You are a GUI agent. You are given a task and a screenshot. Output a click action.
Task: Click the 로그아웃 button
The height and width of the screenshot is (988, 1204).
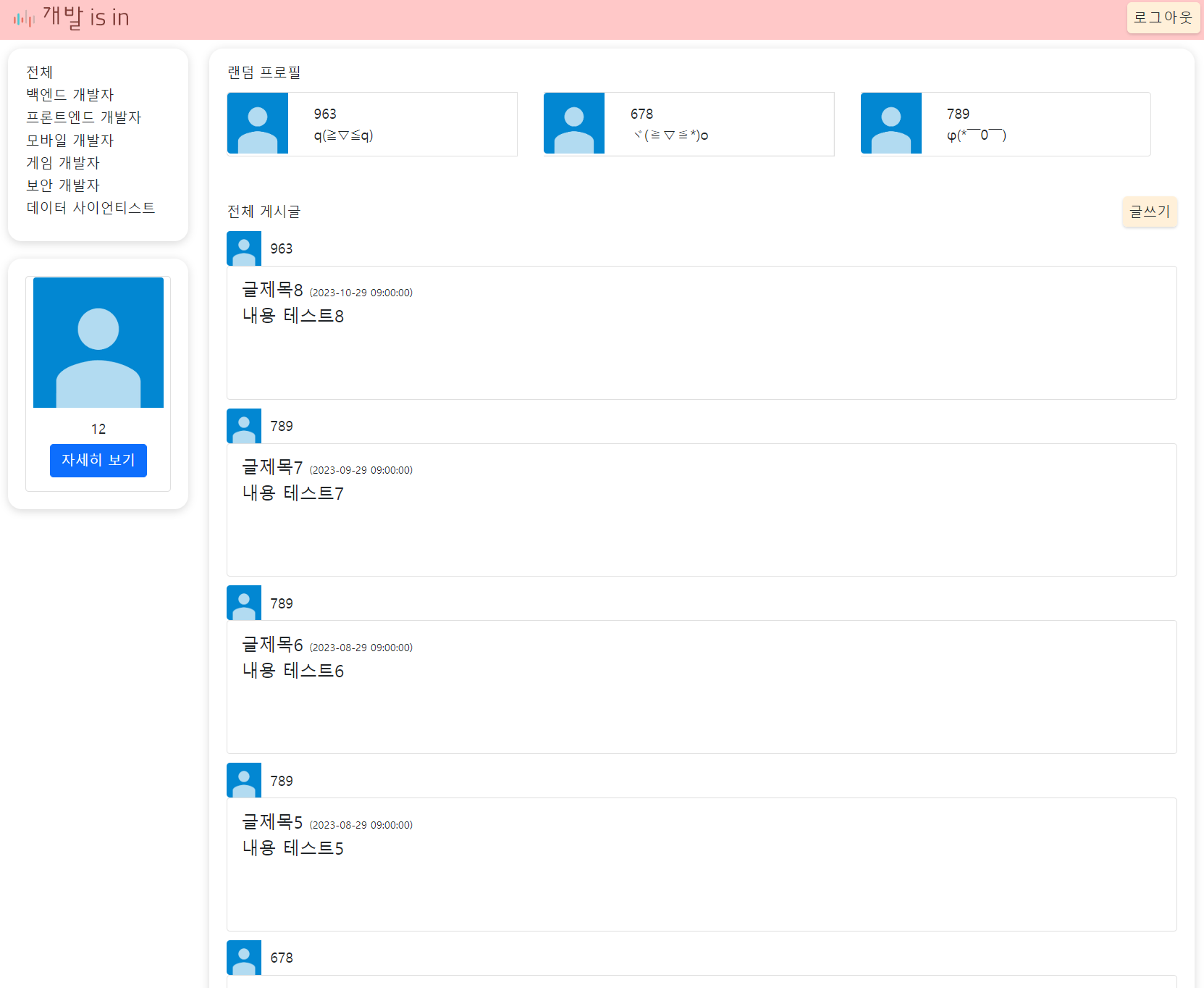click(1163, 17)
